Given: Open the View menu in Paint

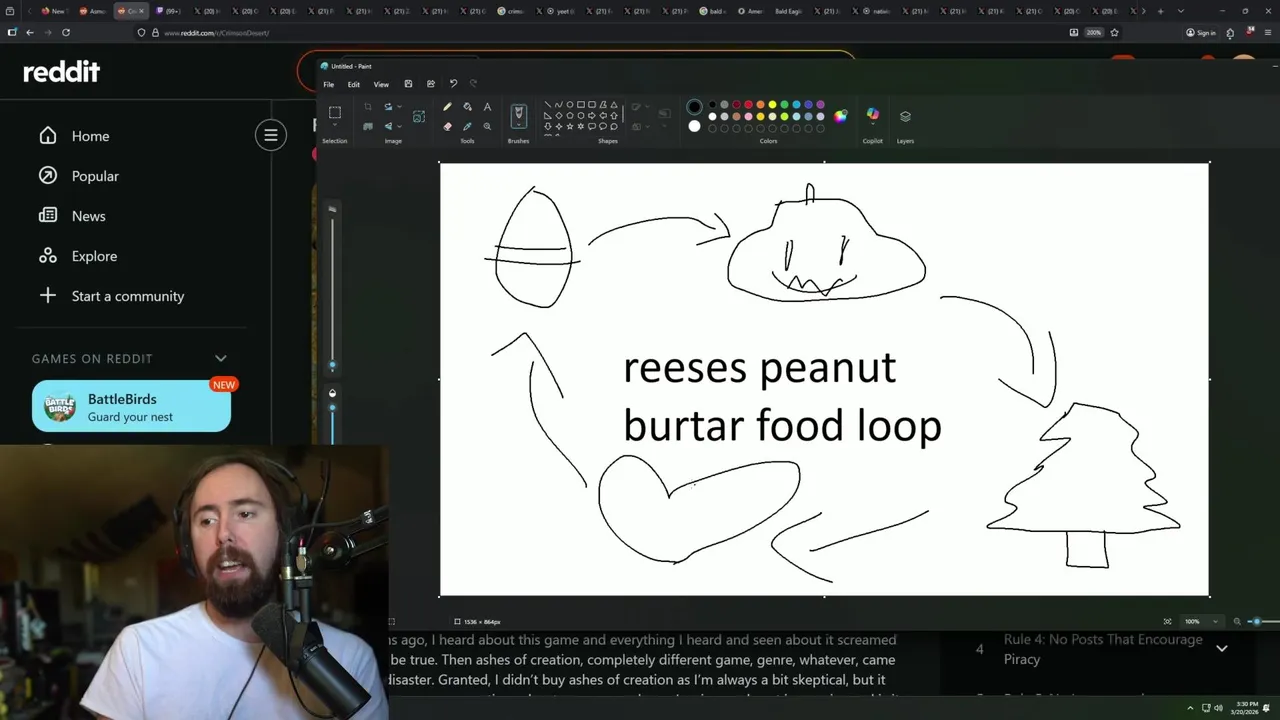Looking at the screenshot, I should (x=381, y=84).
